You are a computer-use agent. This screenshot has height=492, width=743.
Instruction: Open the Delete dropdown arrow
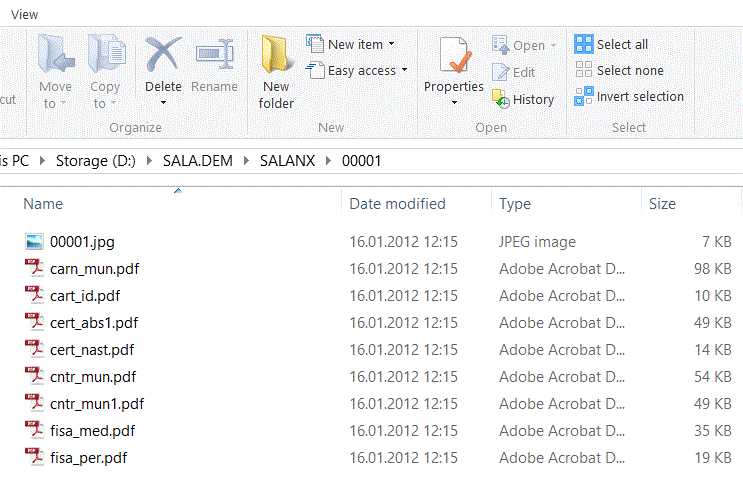(163, 102)
